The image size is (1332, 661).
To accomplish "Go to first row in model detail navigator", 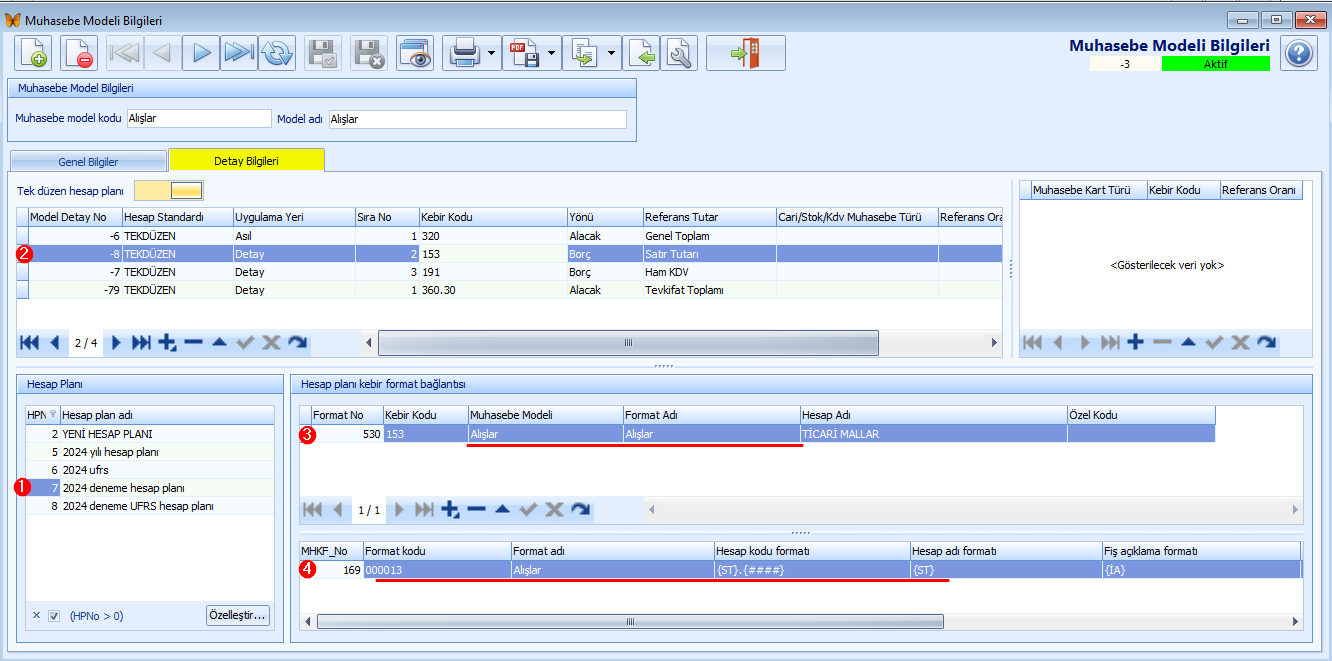I will pos(29,343).
